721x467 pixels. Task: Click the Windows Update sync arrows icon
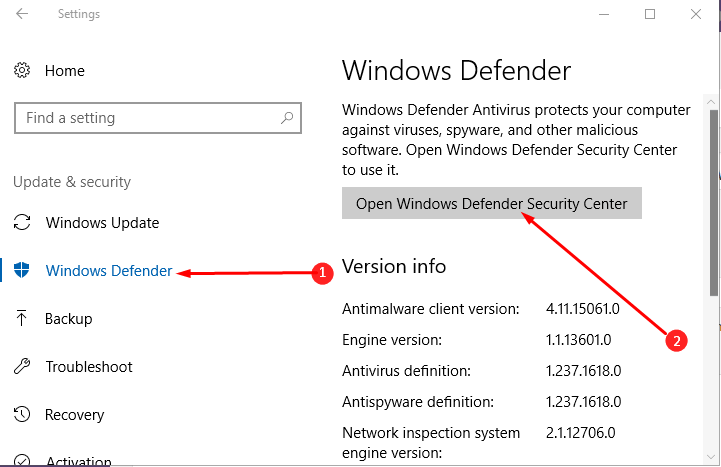[22, 222]
